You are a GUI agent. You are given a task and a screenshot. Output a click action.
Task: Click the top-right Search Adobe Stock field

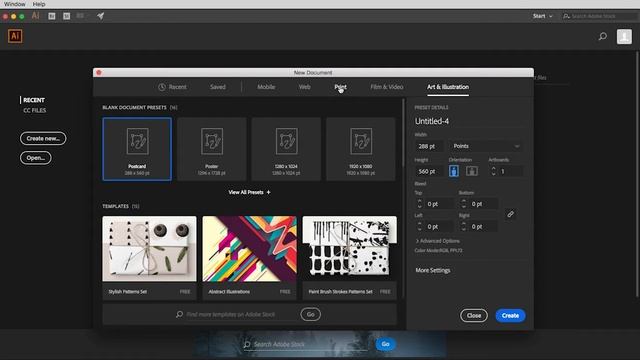coord(599,16)
